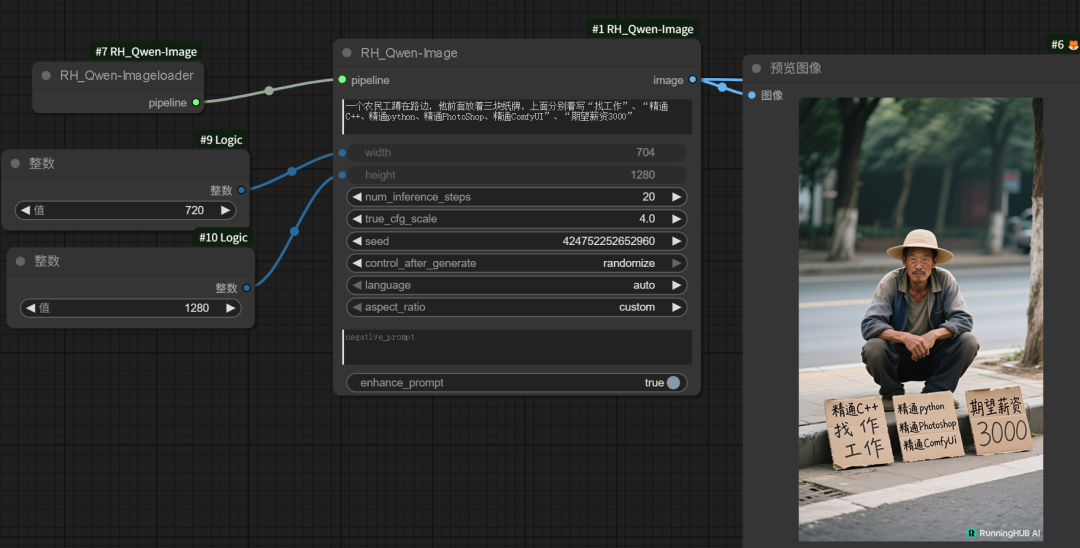Screen dimensions: 1080x548
Task: Click the 整数 output port of the 1280 node
Action: pos(247,288)
